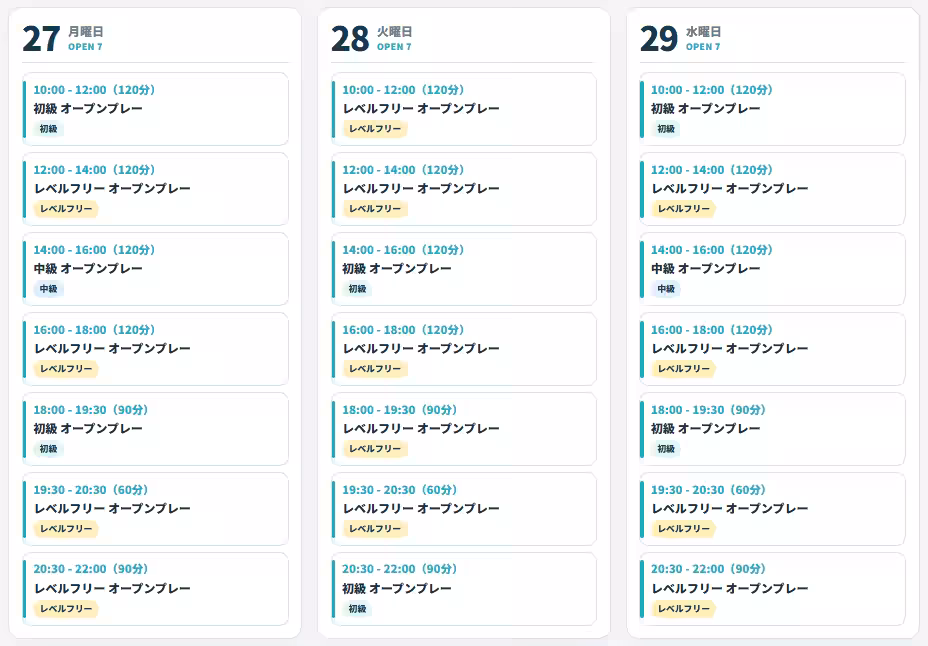Open Wednesday 10:00 - 12:00 初級 session
This screenshot has width=928, height=646.
(x=773, y=109)
